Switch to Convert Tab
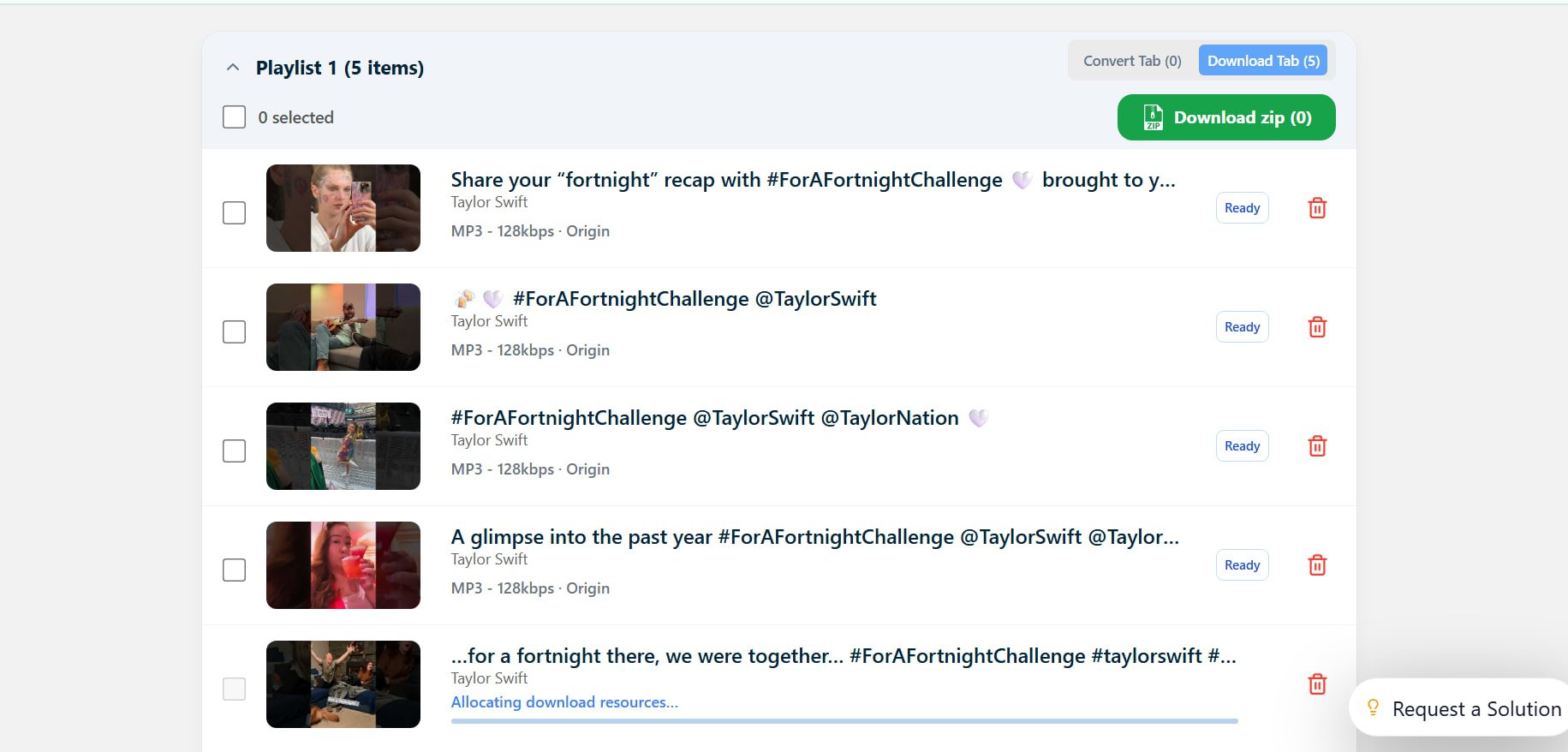This screenshot has height=752, width=1568. coord(1131,61)
